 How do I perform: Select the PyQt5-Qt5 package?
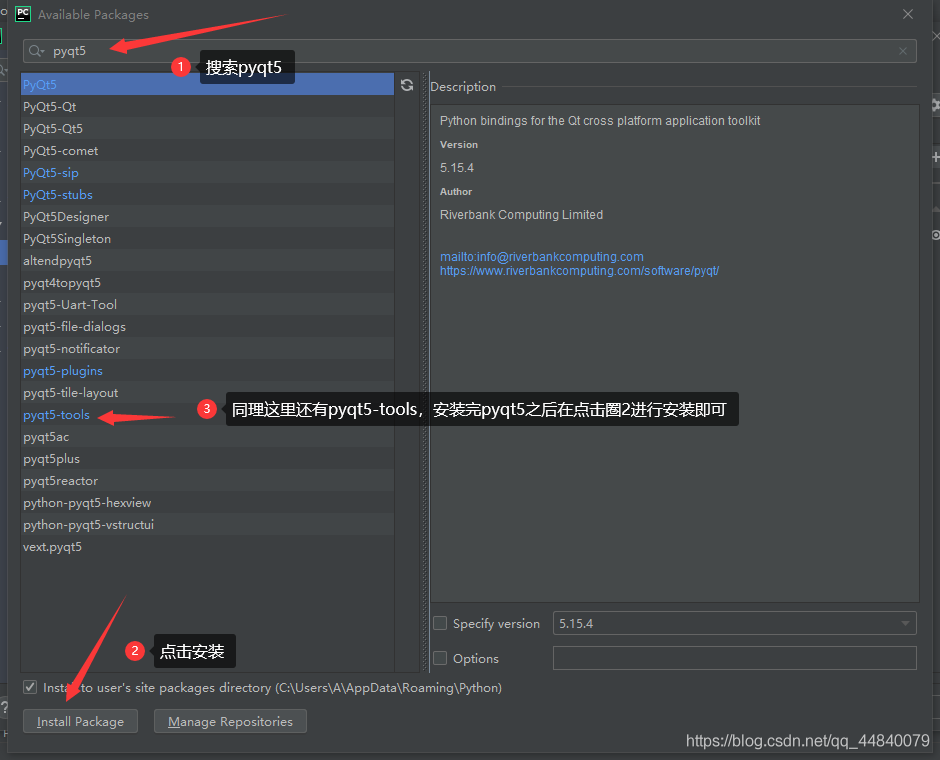[207, 129]
